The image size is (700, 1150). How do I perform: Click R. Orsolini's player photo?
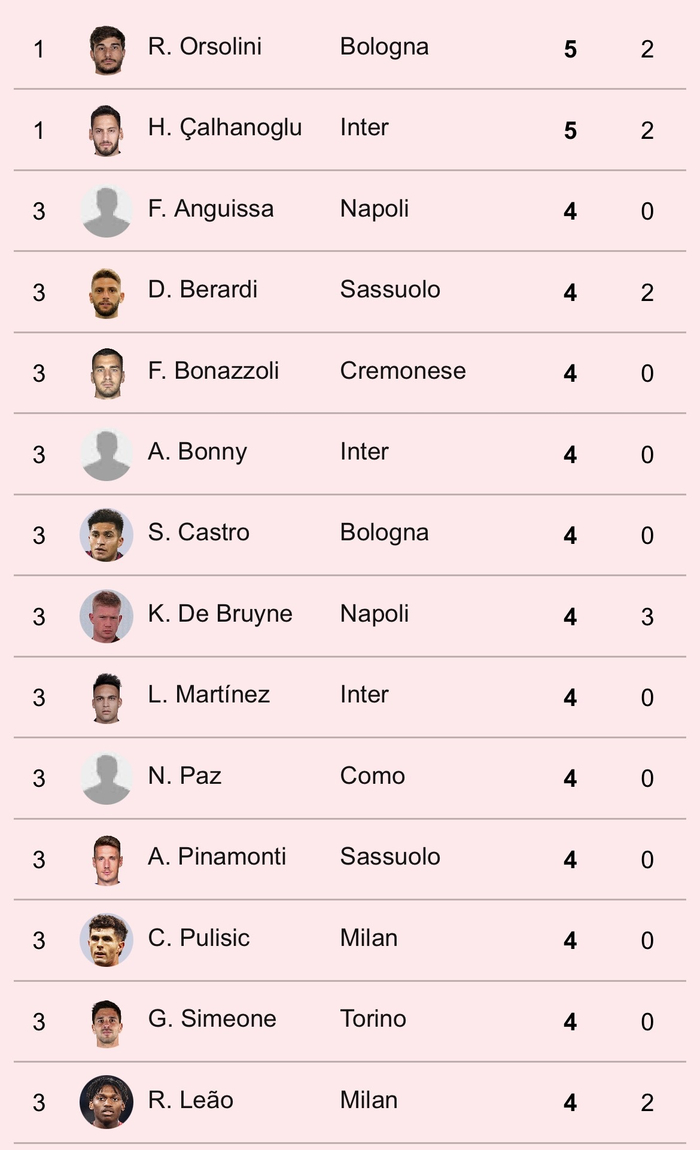106,49
